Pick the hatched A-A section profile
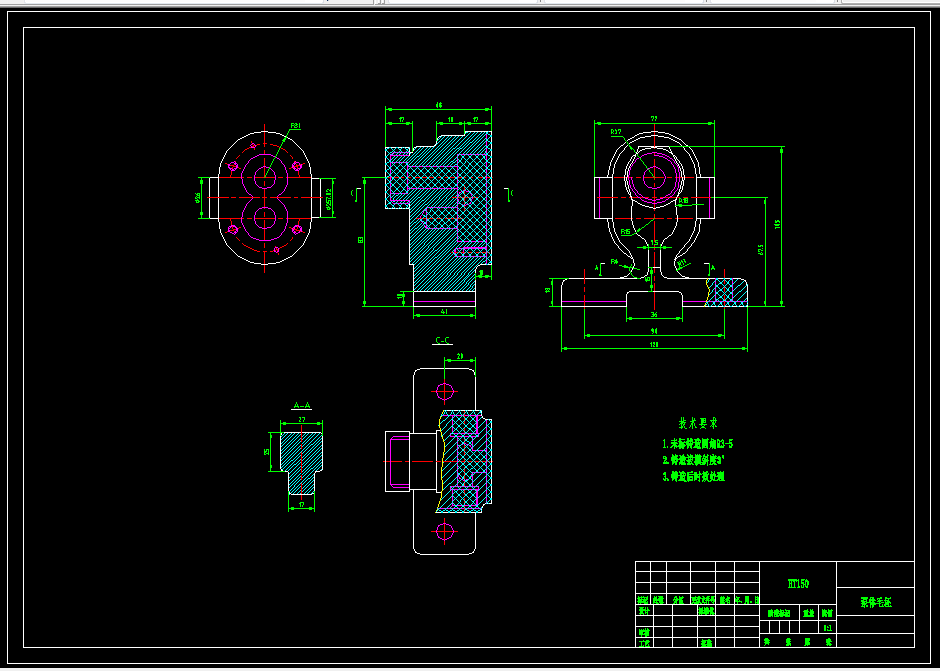This screenshot has width=940, height=671. tap(302, 463)
